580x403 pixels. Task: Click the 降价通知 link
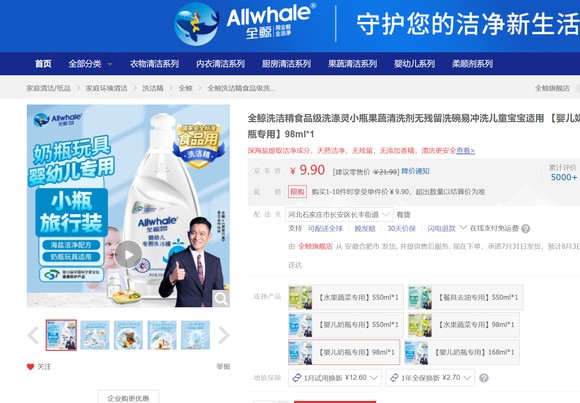point(415,171)
